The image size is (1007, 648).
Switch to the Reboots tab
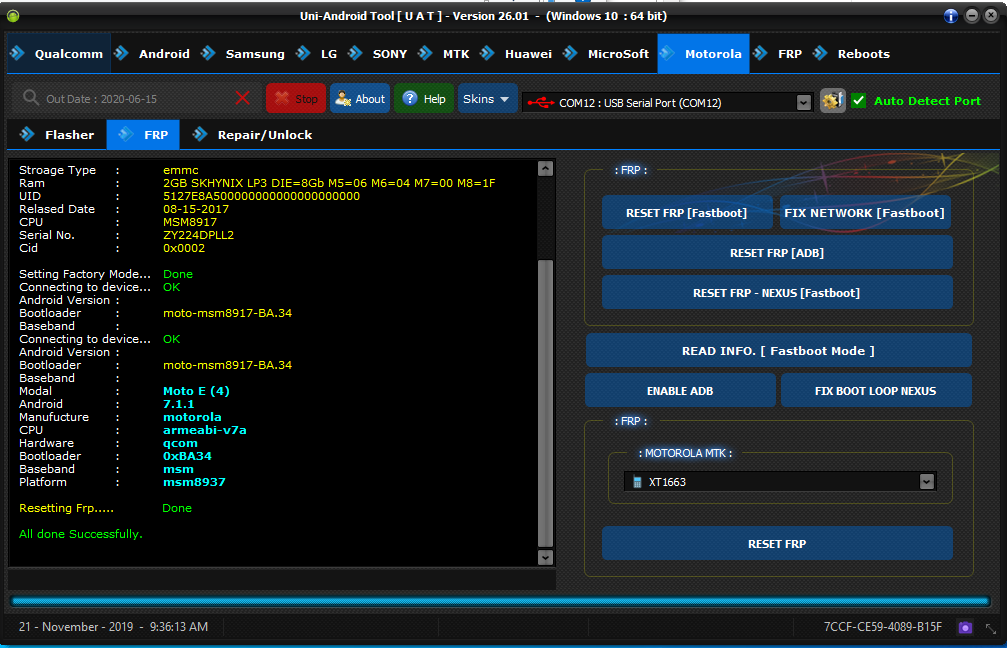click(x=853, y=54)
